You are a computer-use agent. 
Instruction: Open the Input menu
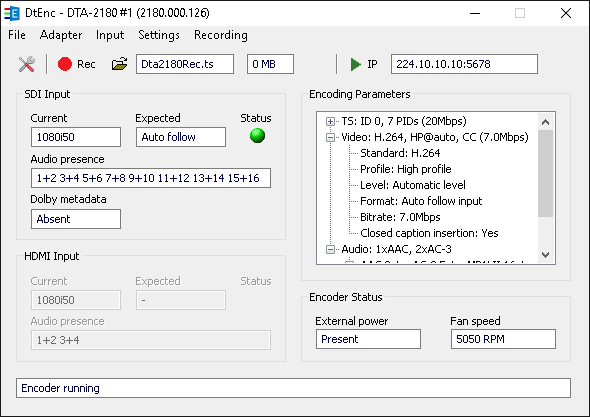(110, 35)
